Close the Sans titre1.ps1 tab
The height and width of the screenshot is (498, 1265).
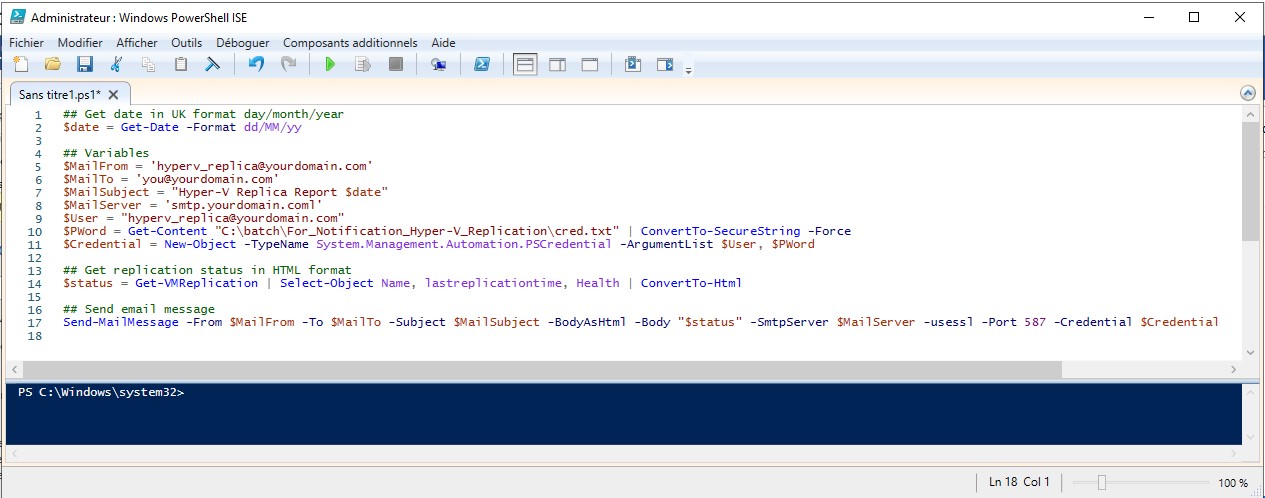(x=114, y=95)
